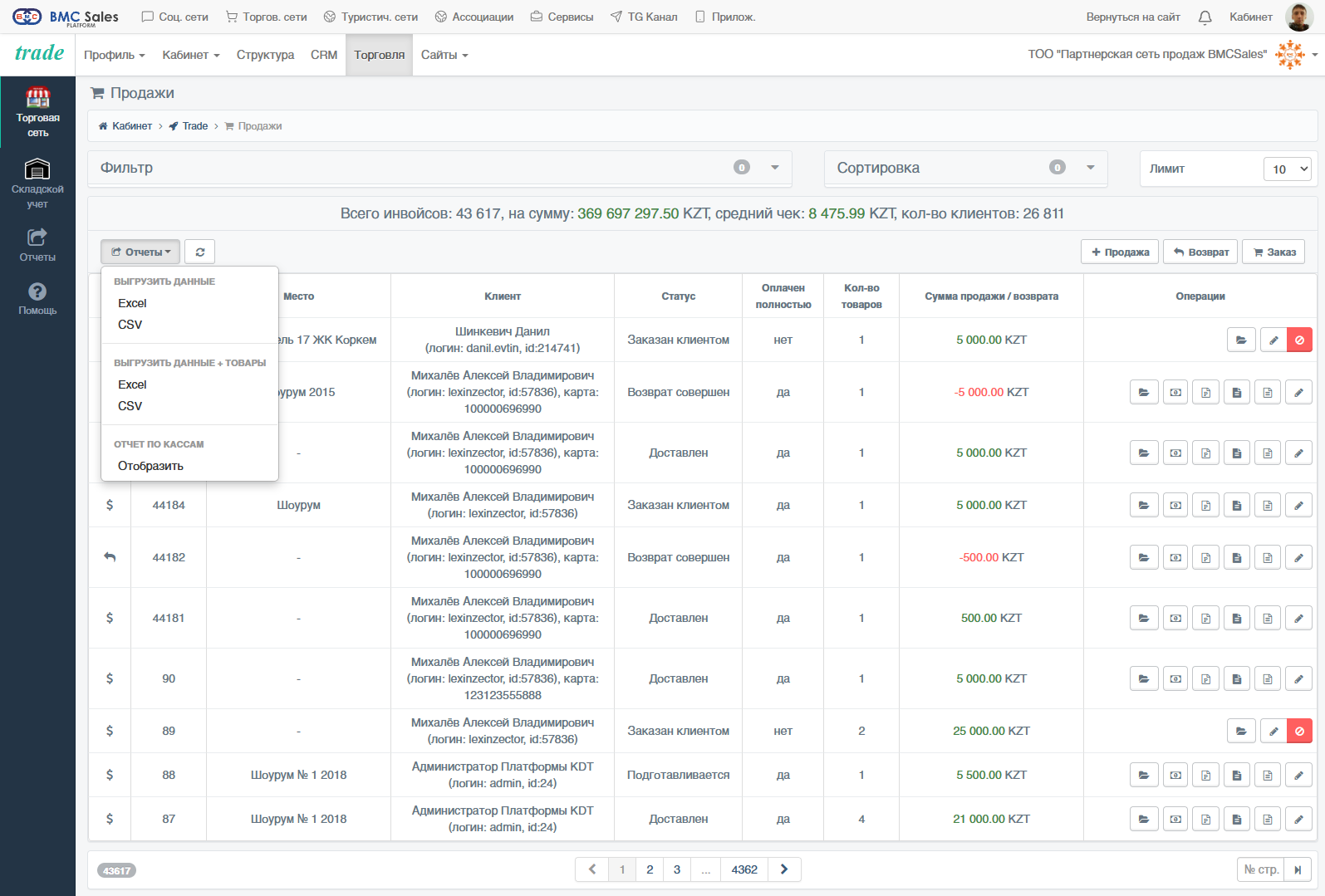Select Excel under Выгрузить данные + товары
Image resolution: width=1325 pixels, height=896 pixels.
click(132, 384)
